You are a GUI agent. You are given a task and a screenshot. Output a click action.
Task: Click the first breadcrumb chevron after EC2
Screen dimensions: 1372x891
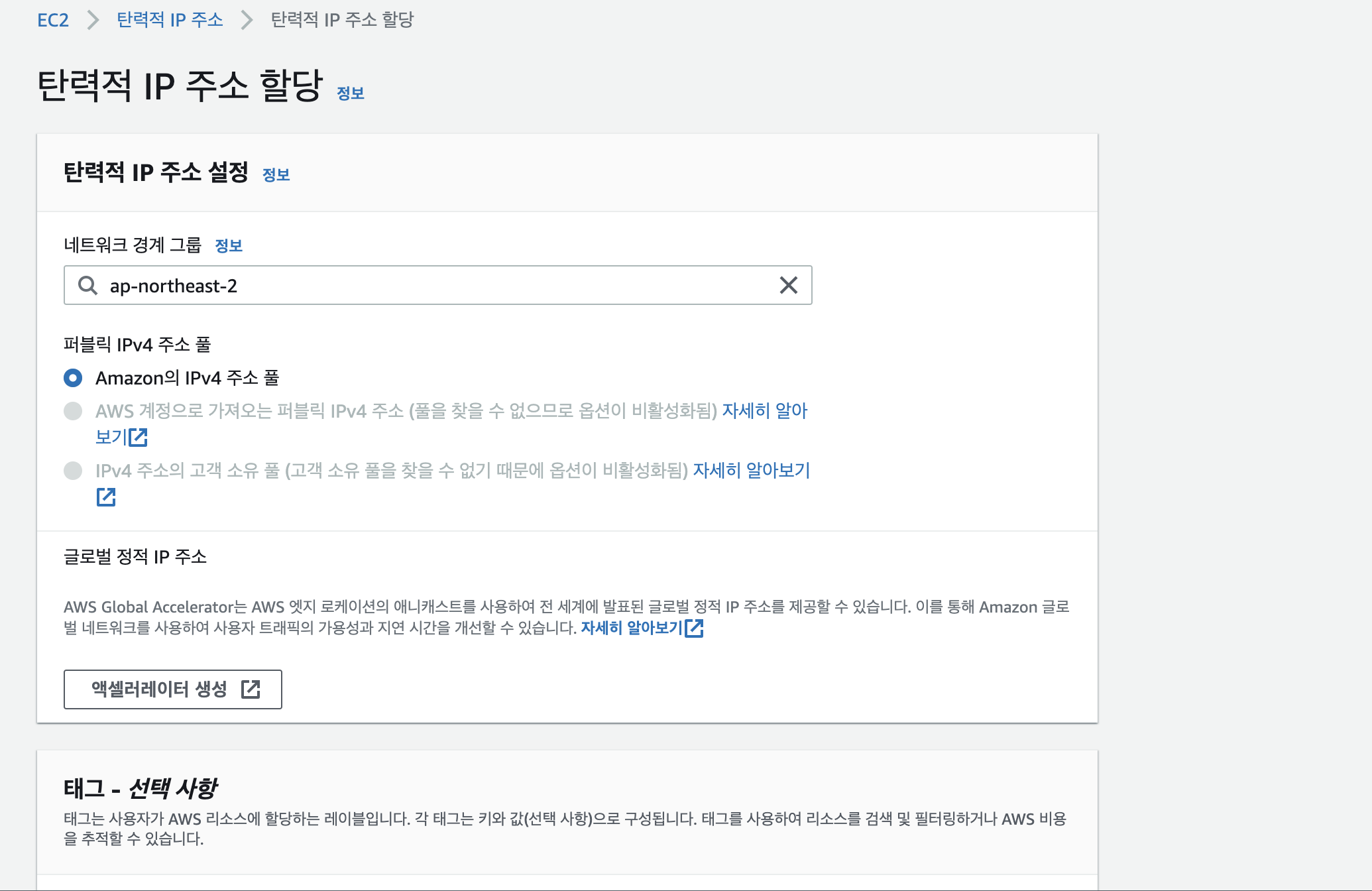(x=93, y=20)
